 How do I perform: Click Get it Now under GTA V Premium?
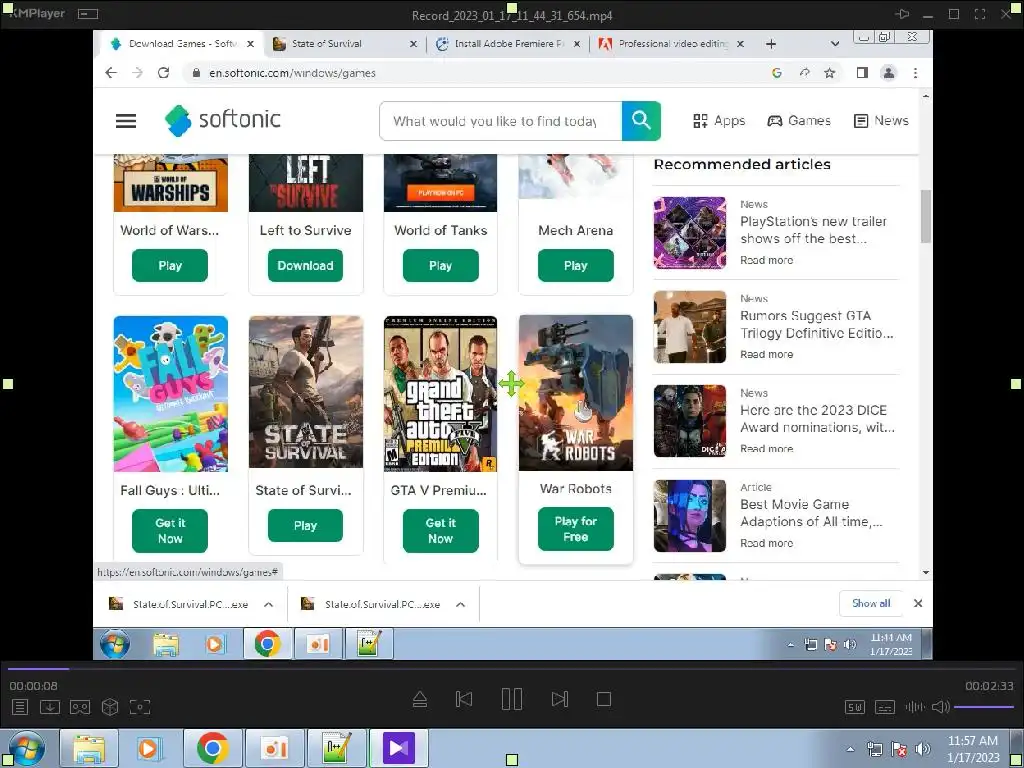point(441,531)
